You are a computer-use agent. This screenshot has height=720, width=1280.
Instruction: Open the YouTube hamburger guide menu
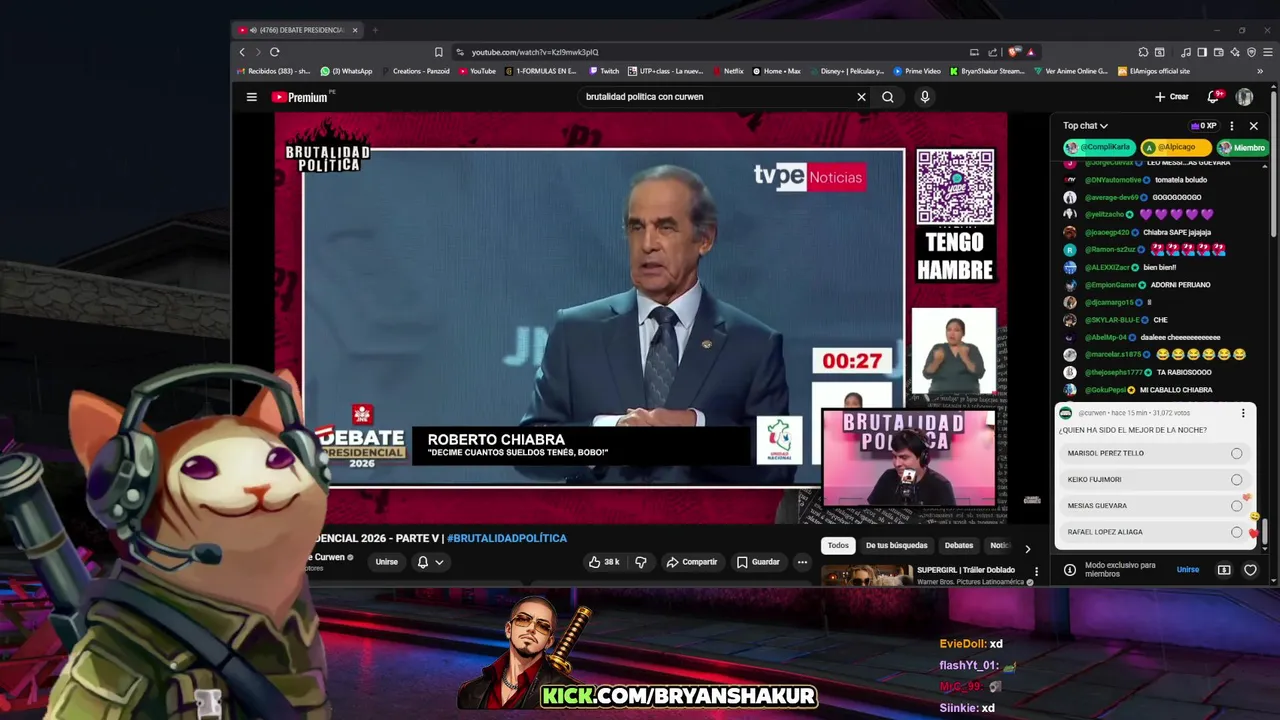pyautogui.click(x=252, y=97)
